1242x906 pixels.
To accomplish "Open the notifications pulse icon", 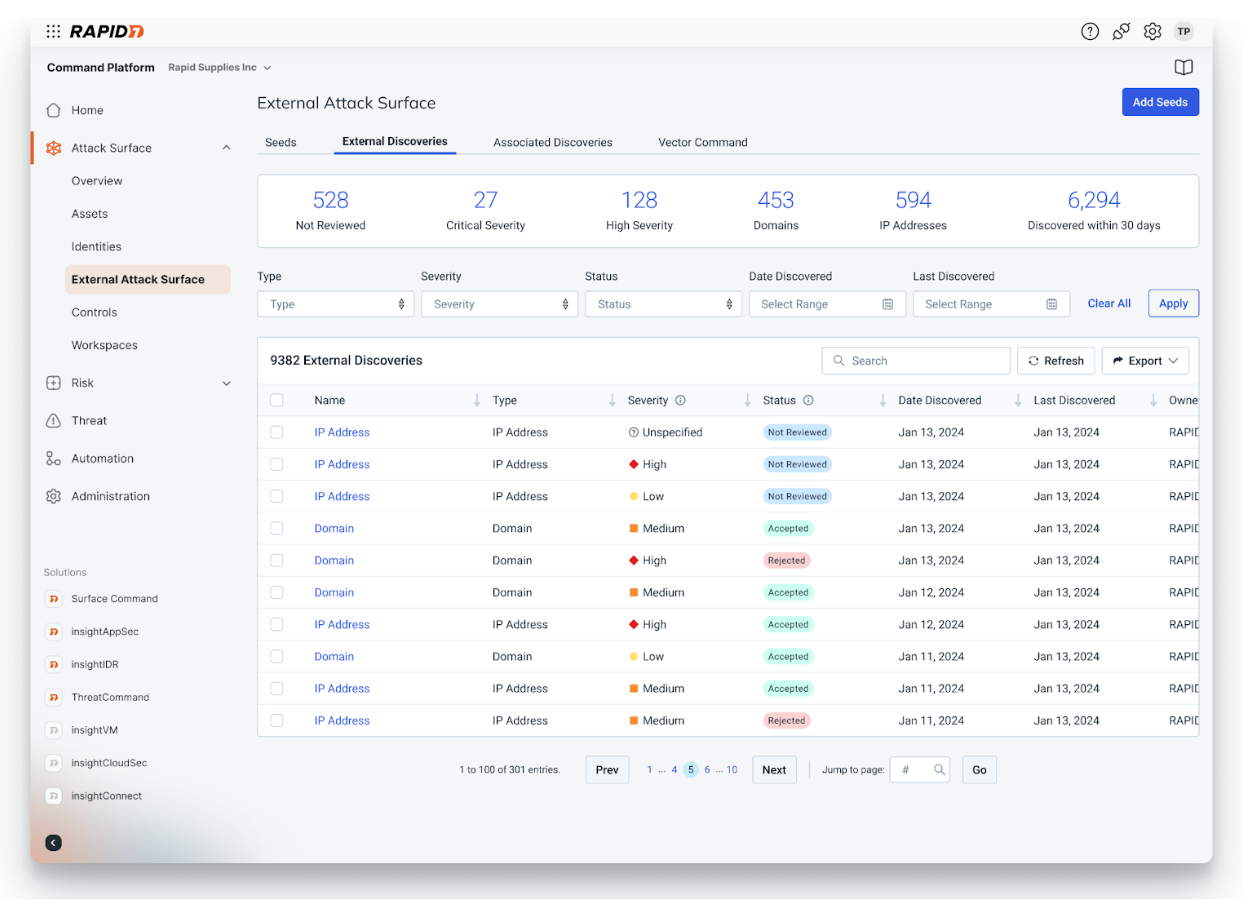I will (x=1120, y=31).
